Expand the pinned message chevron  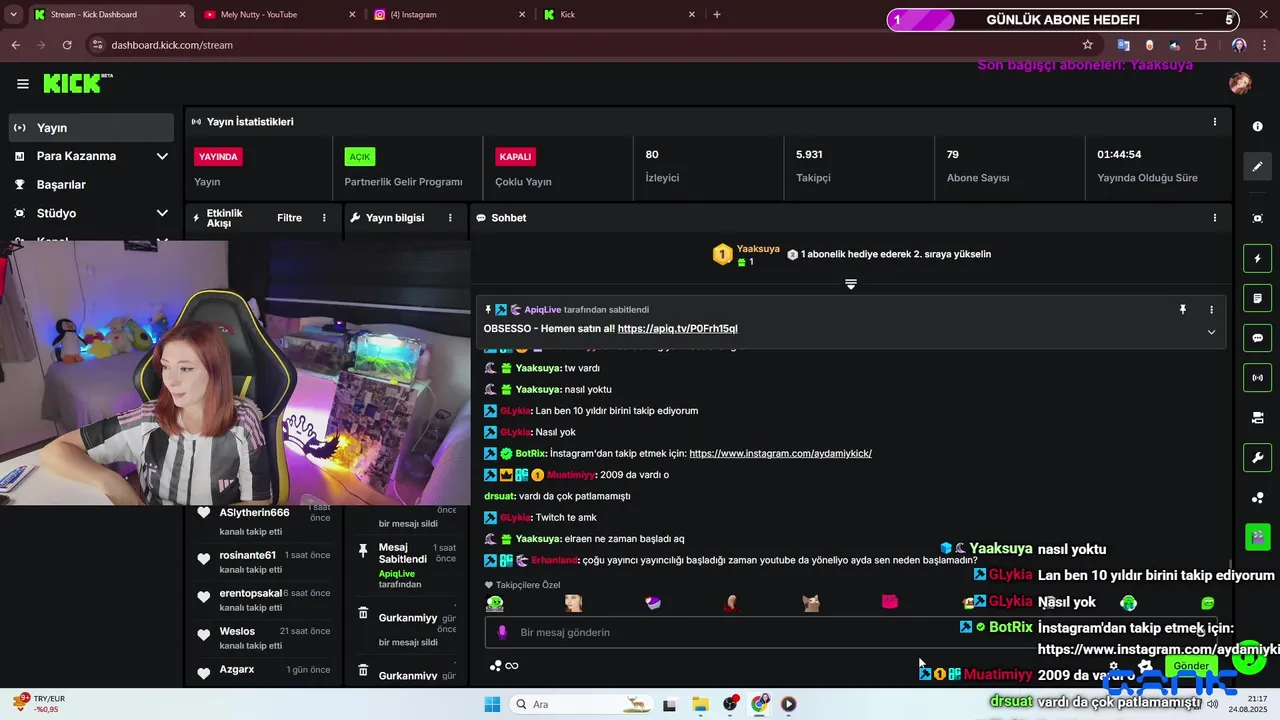[1211, 332]
